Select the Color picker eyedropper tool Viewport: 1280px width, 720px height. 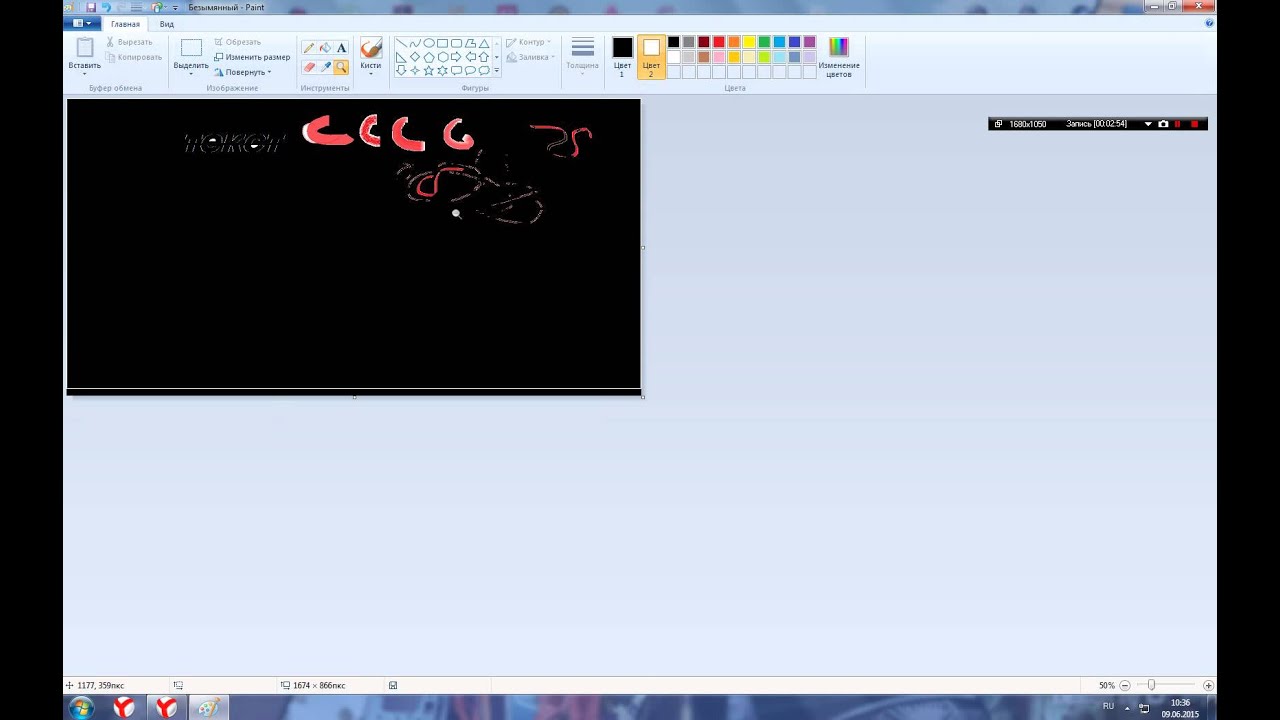pyautogui.click(x=325, y=67)
